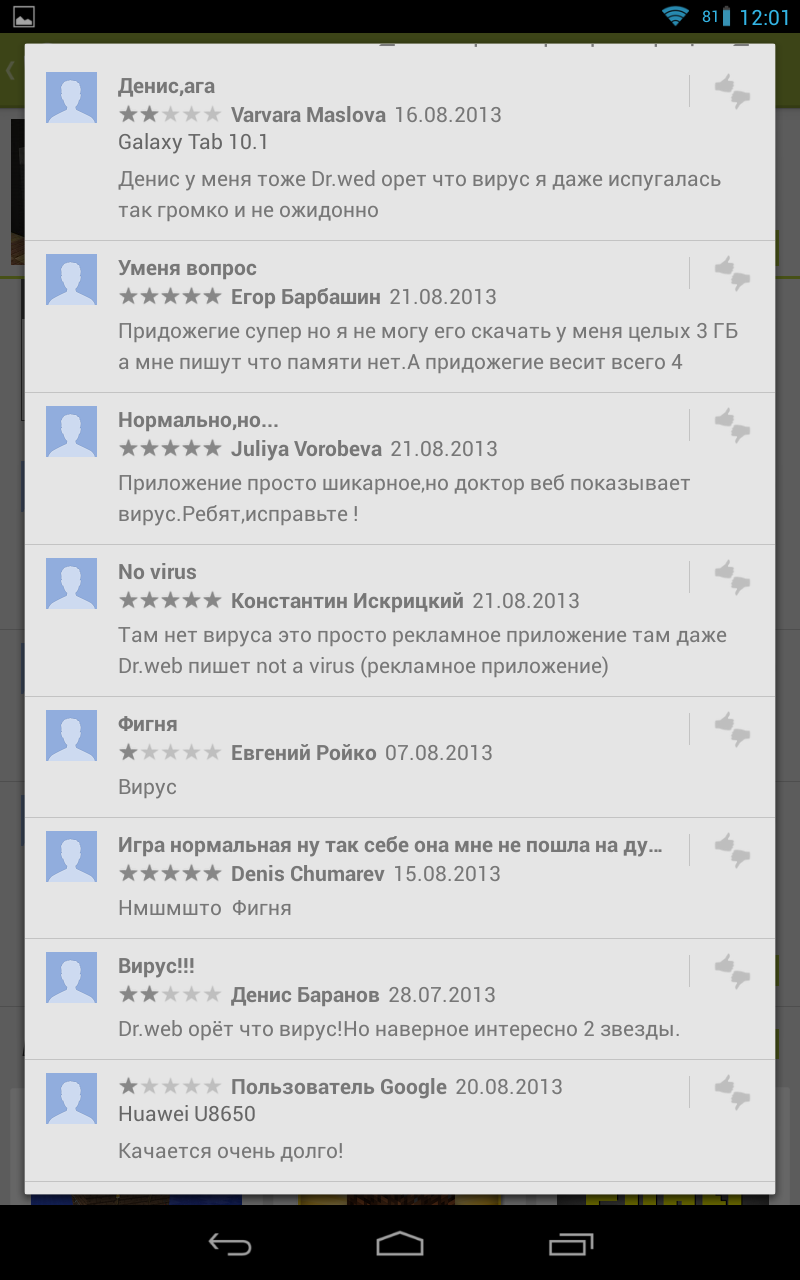Tap thumbs icon on Juliya Vorobeva's review
Image resolution: width=800 pixels, height=1280 pixels.
click(732, 425)
